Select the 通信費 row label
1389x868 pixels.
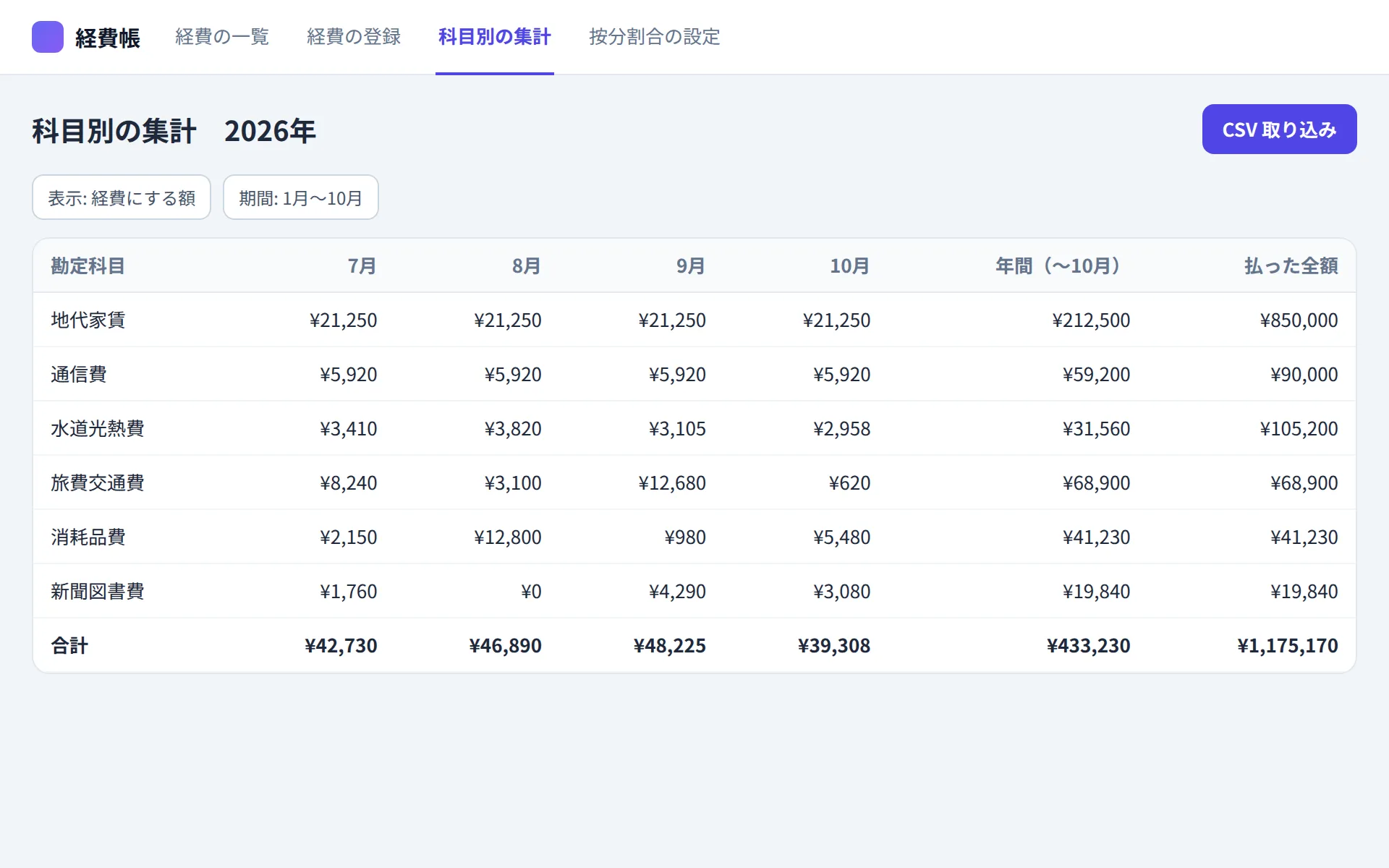coord(79,374)
